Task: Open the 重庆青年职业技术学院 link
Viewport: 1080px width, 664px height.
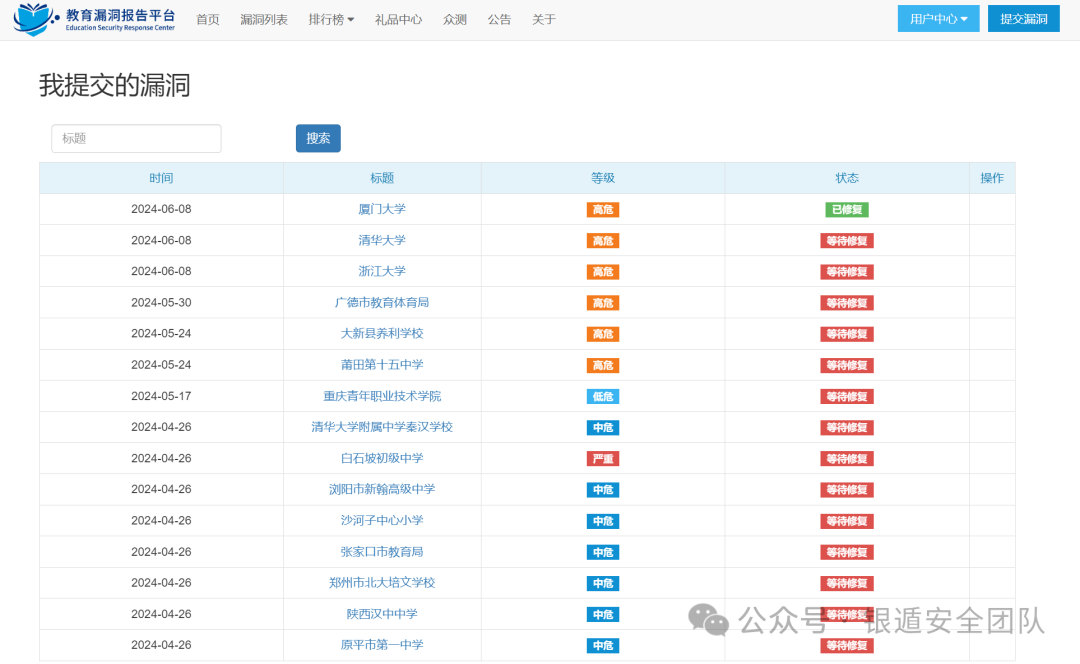Action: point(382,396)
